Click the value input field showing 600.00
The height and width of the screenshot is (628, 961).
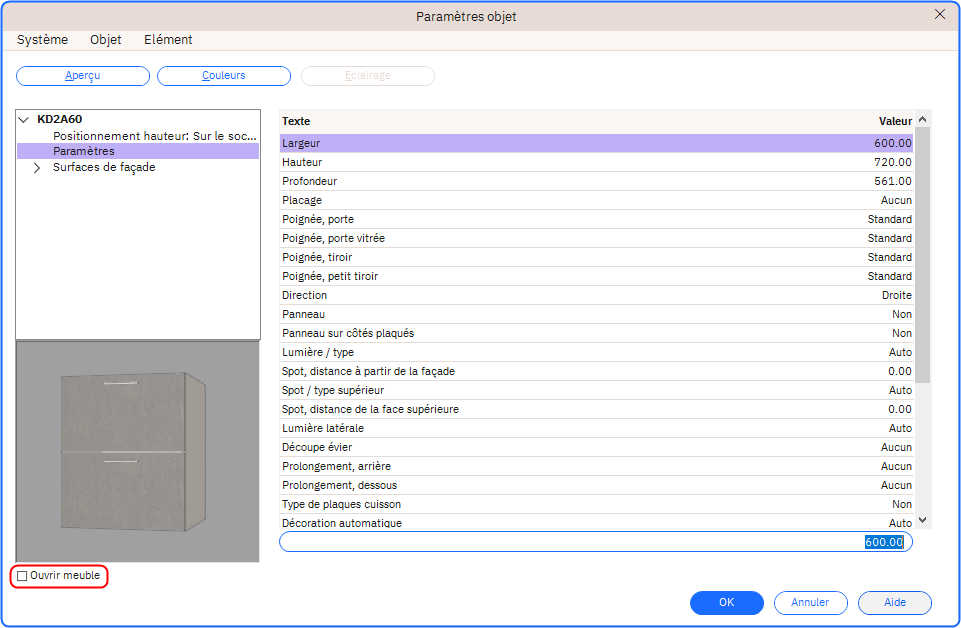(595, 542)
